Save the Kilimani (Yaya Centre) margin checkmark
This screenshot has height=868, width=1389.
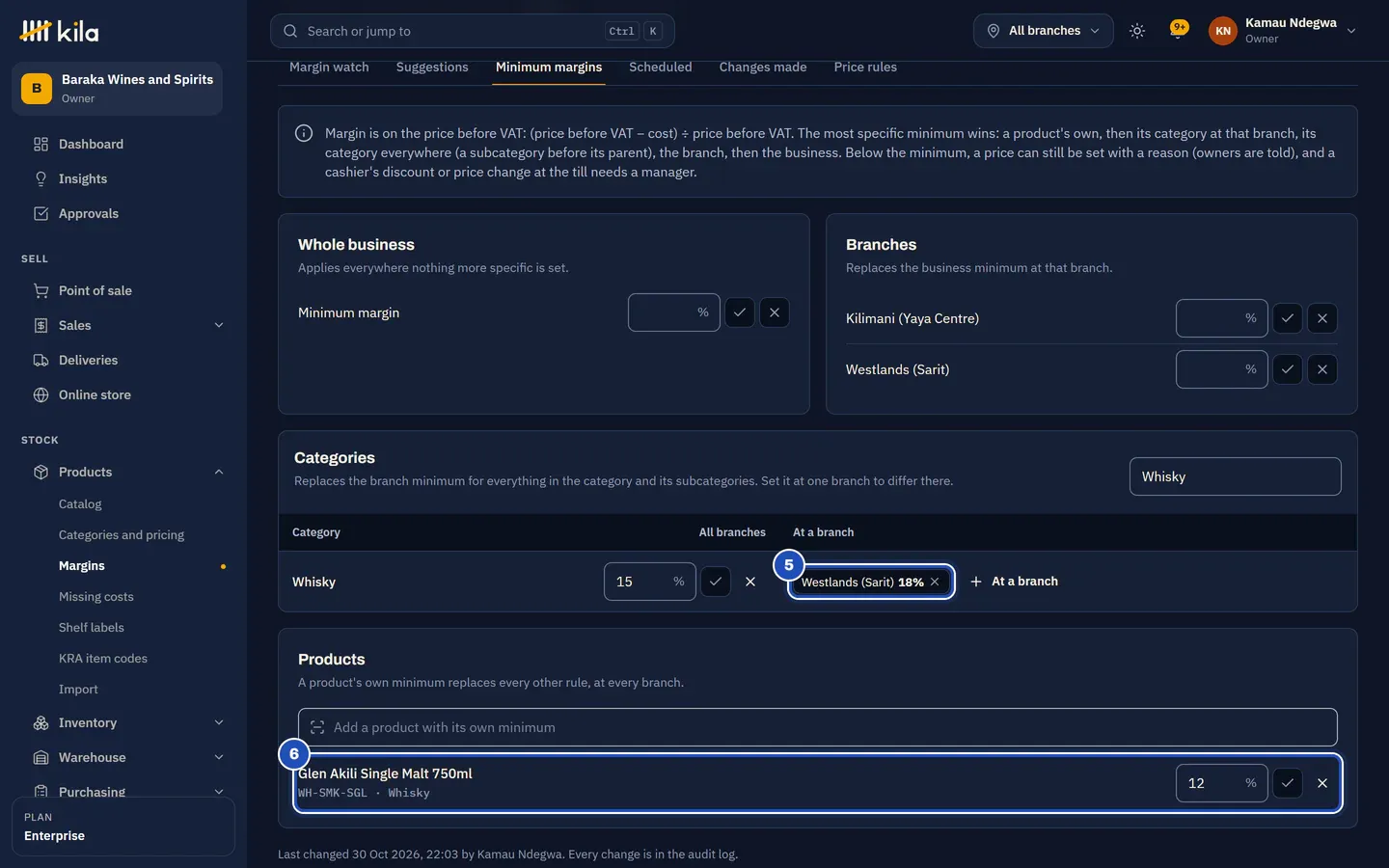pyautogui.click(x=1288, y=318)
